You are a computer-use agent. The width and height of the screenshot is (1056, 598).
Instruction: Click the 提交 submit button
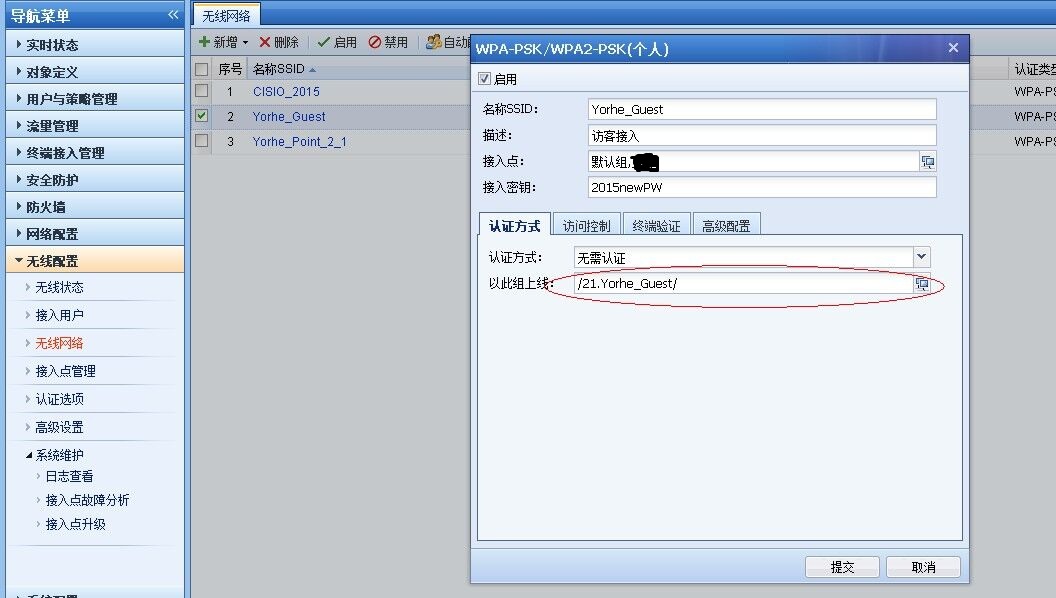[x=842, y=567]
